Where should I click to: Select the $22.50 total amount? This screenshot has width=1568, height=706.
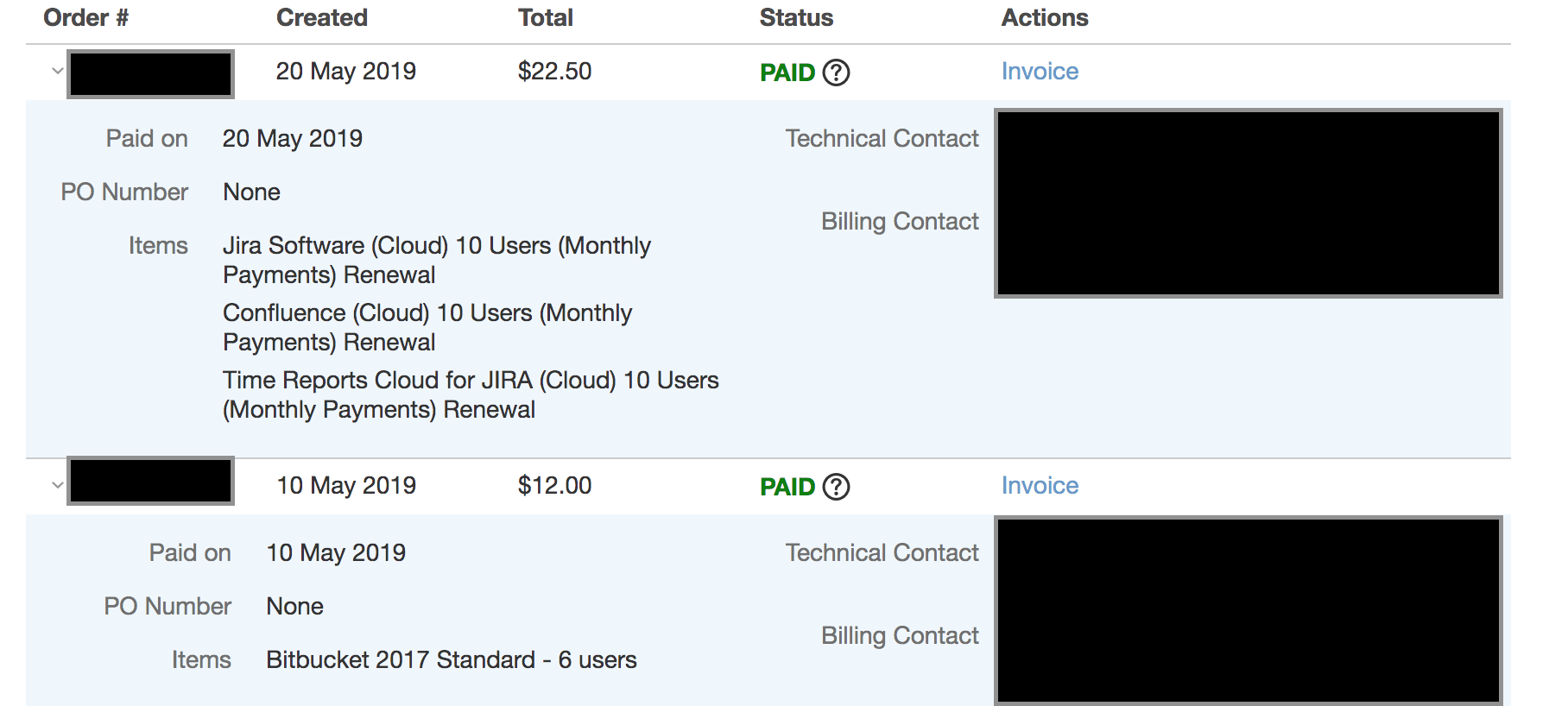554,72
